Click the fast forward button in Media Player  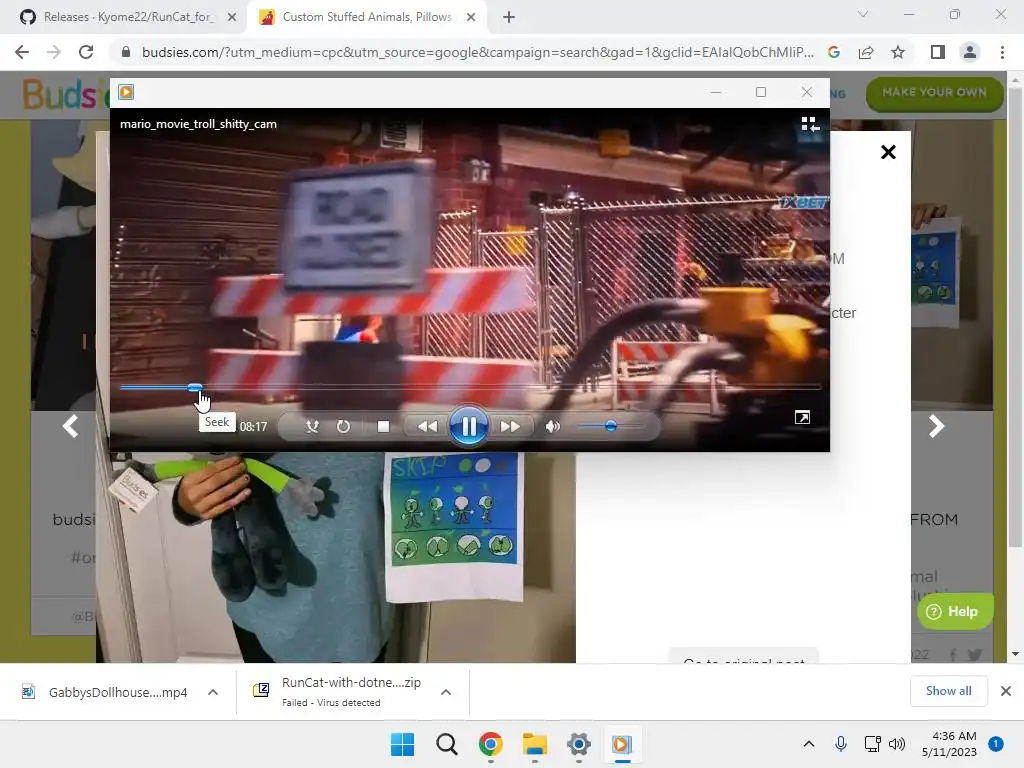pos(510,426)
